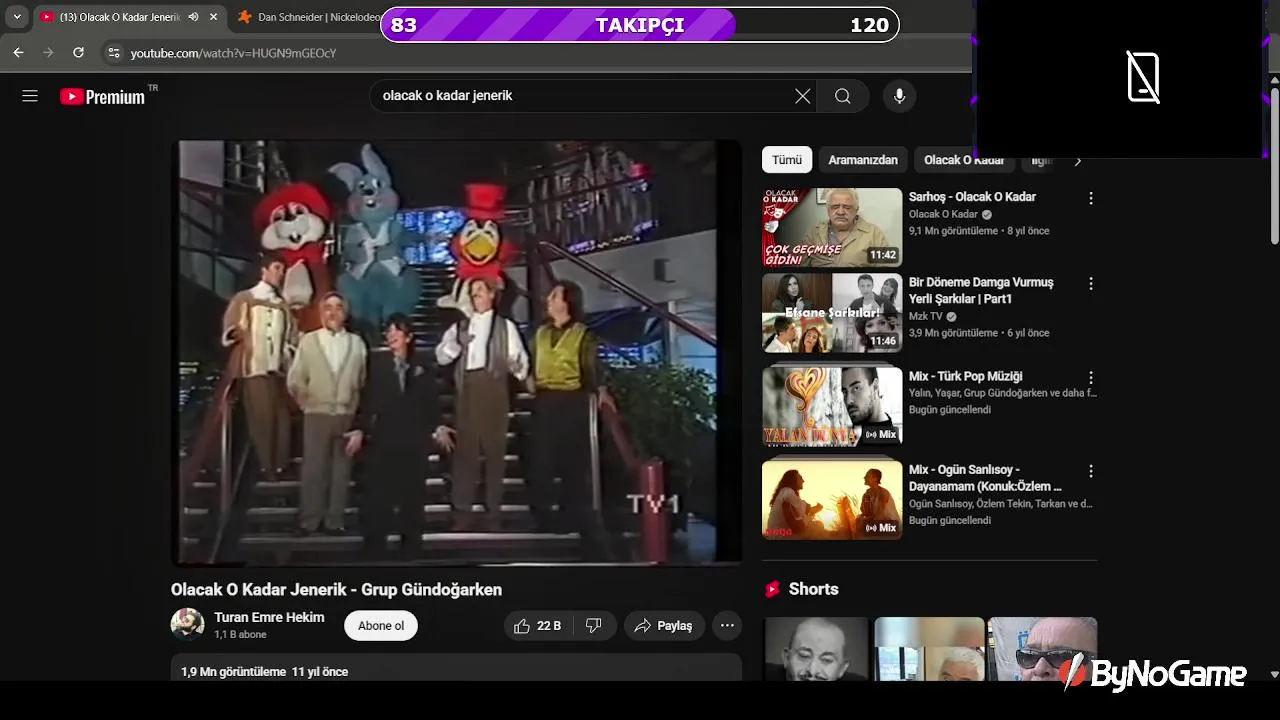This screenshot has width=1280, height=720.
Task: Clear the search box with X icon
Action: pyautogui.click(x=802, y=96)
